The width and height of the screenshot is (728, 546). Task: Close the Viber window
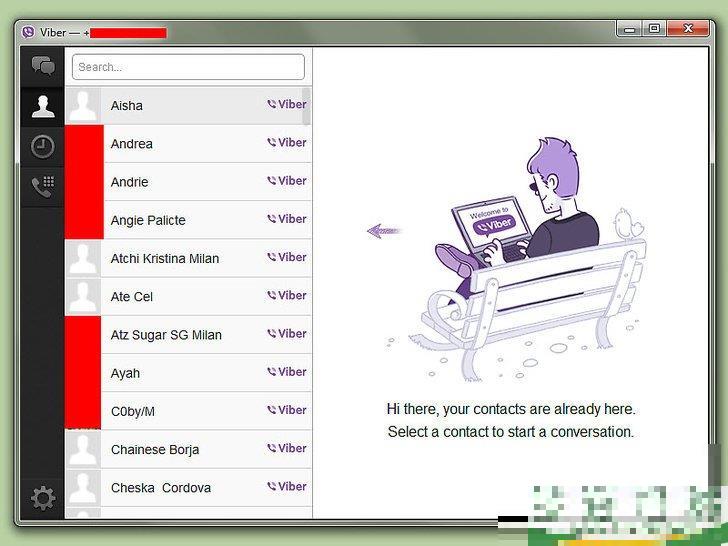[689, 29]
